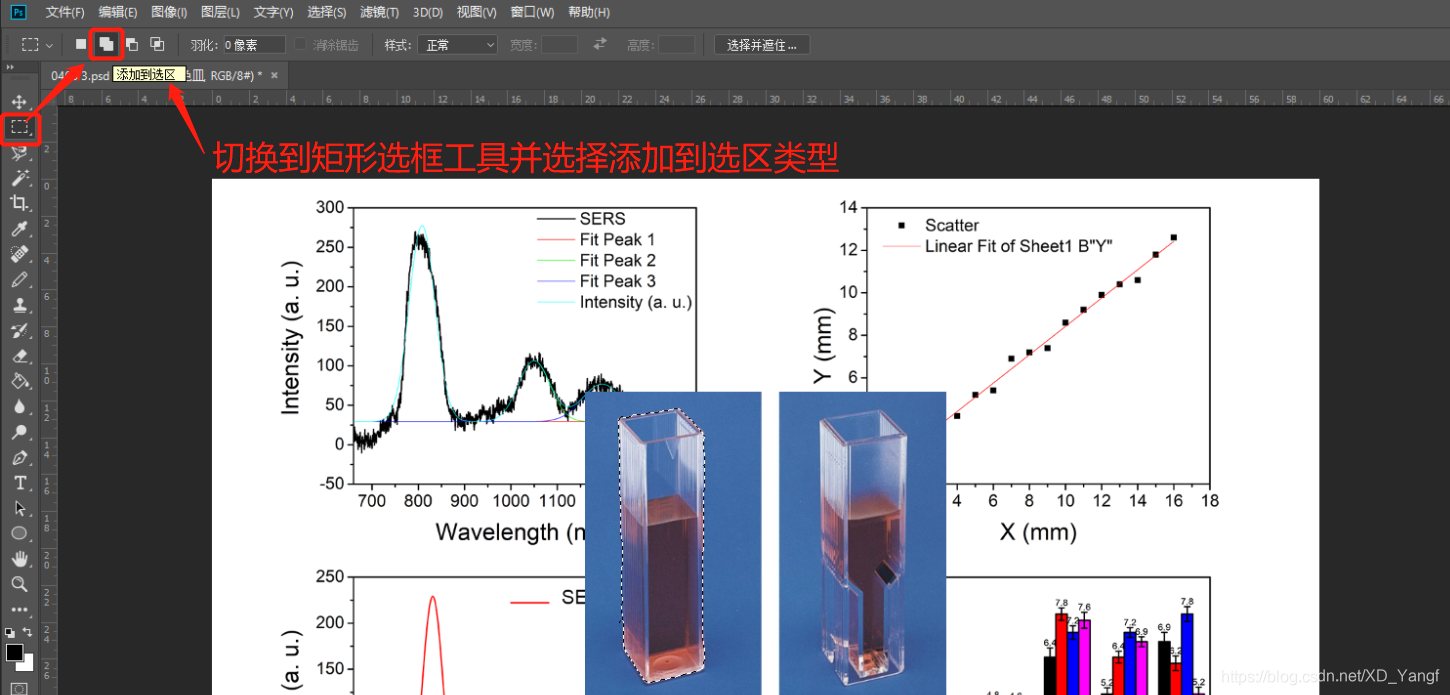Select the Pen tool

(x=19, y=458)
